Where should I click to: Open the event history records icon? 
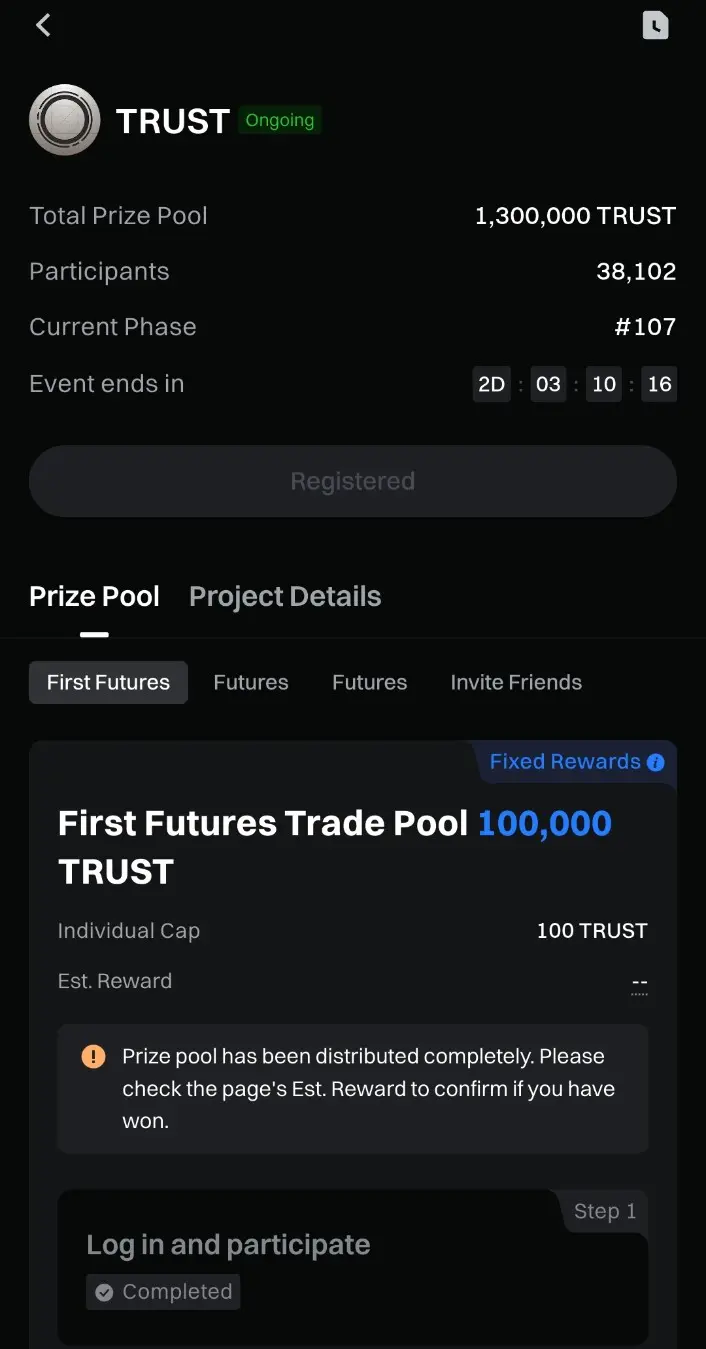(x=655, y=26)
